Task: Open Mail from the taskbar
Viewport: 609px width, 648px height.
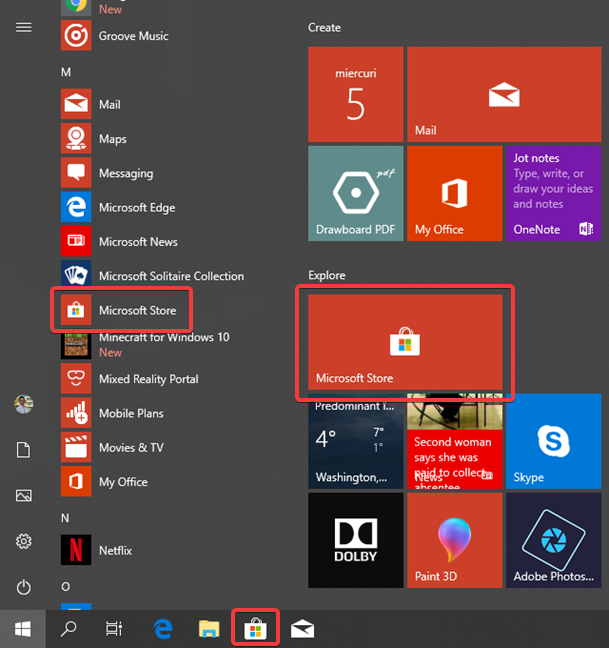Action: (x=302, y=629)
